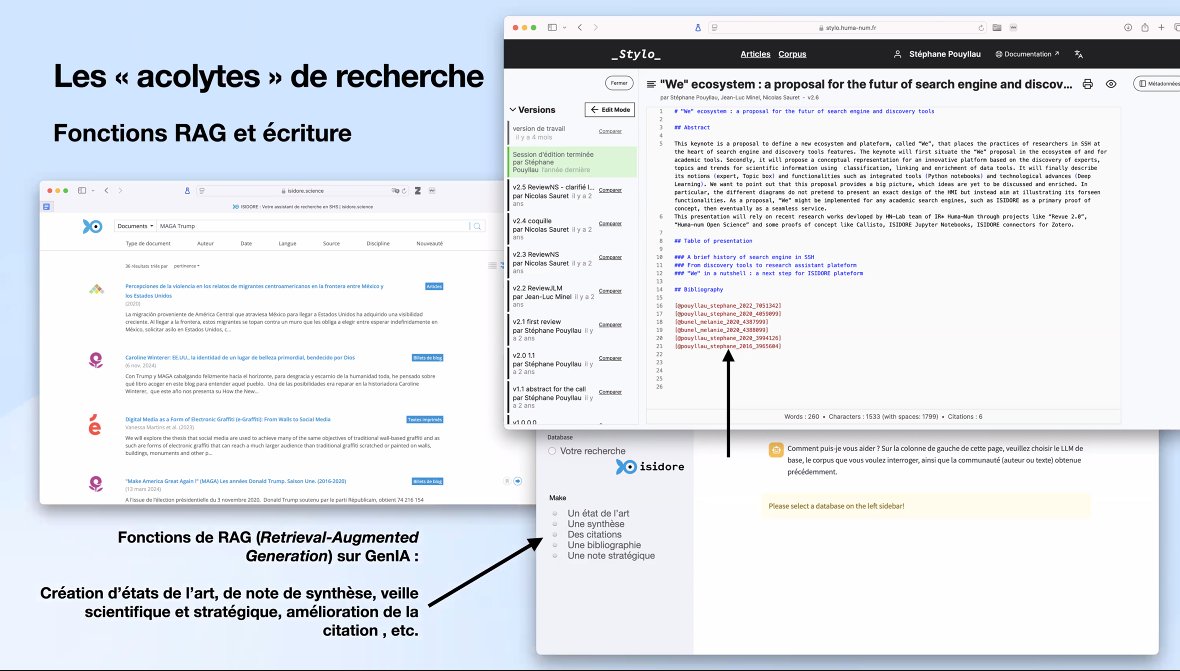Click the isidore.science address bar
Image resolution: width=1180 pixels, height=671 pixels.
[303, 191]
